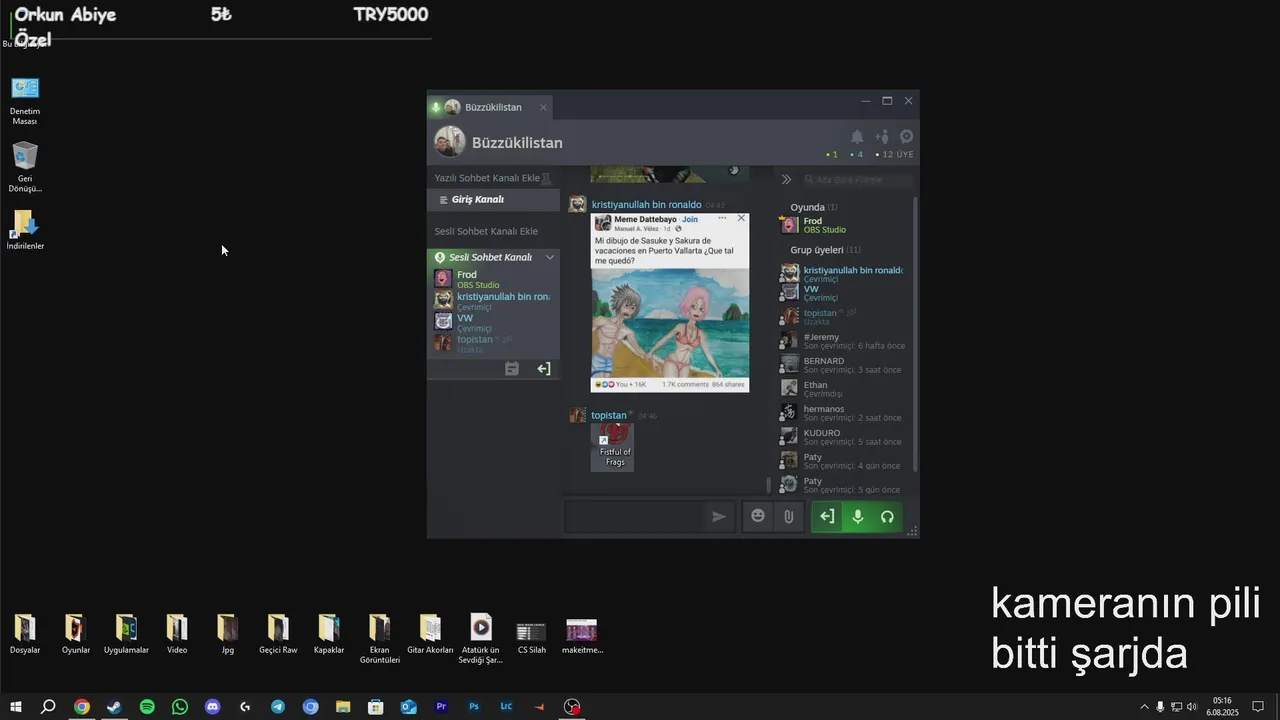Open the CS Silah desktop file
Image resolution: width=1280 pixels, height=720 pixels.
click(x=531, y=635)
